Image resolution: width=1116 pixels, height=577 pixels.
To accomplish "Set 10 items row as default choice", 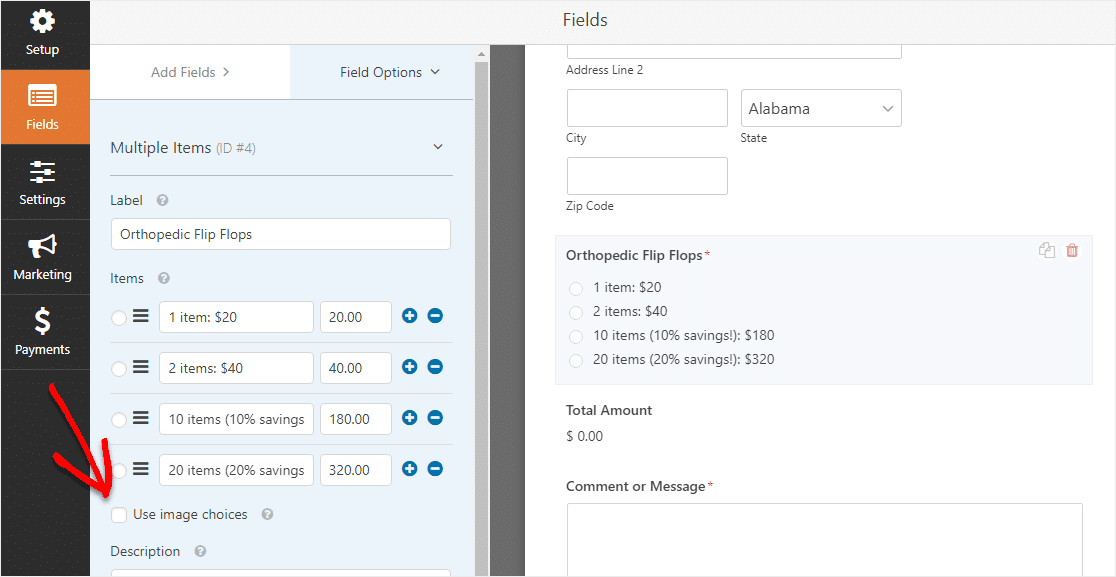I will pos(119,420).
